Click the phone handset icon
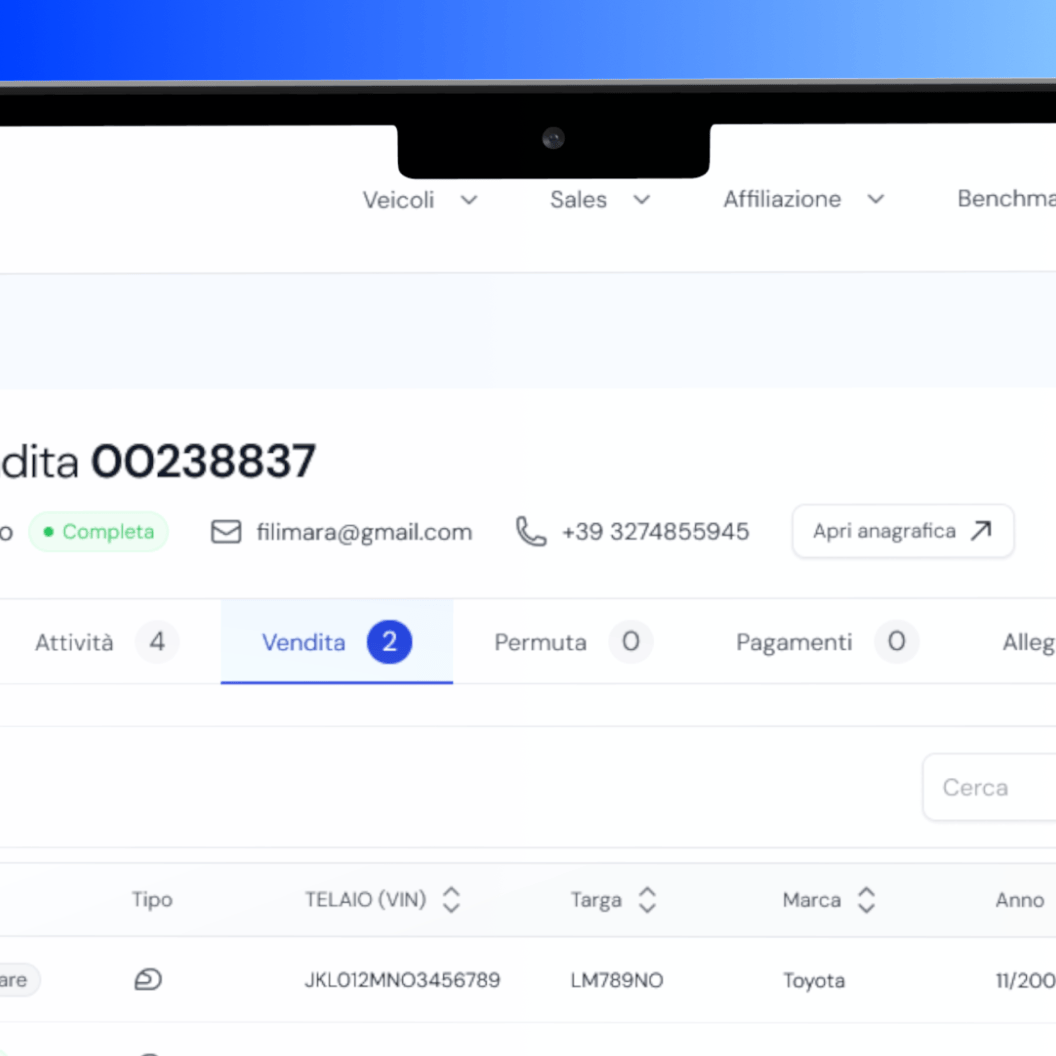Screen dimensions: 1056x1056 pos(531,531)
